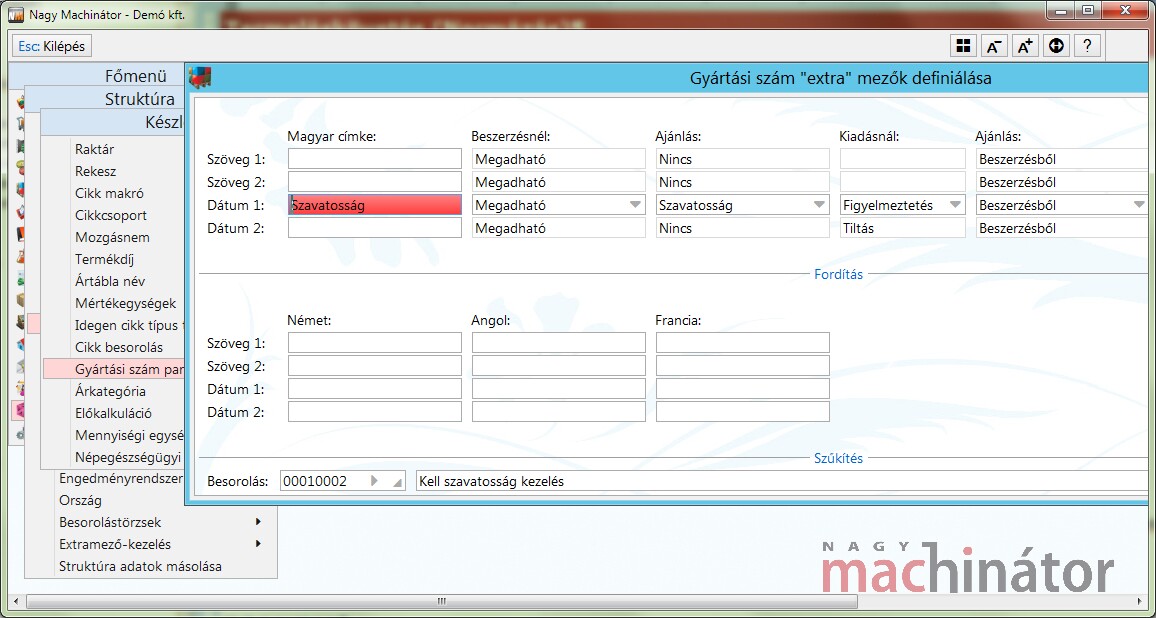Select Raktár menu item
Viewport: 1156px width, 618px height.
coord(94,149)
